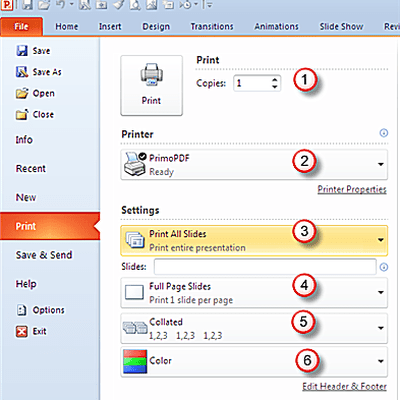Switch to the Transitions ribbon tab
Image resolution: width=400 pixels, height=400 pixels.
point(212,26)
